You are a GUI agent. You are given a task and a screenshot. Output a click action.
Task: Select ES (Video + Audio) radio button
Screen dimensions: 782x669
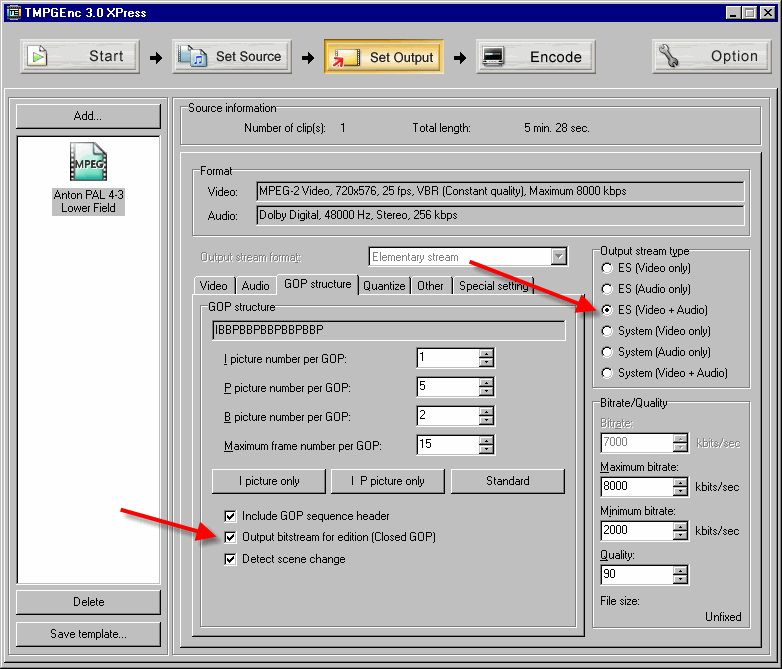607,310
